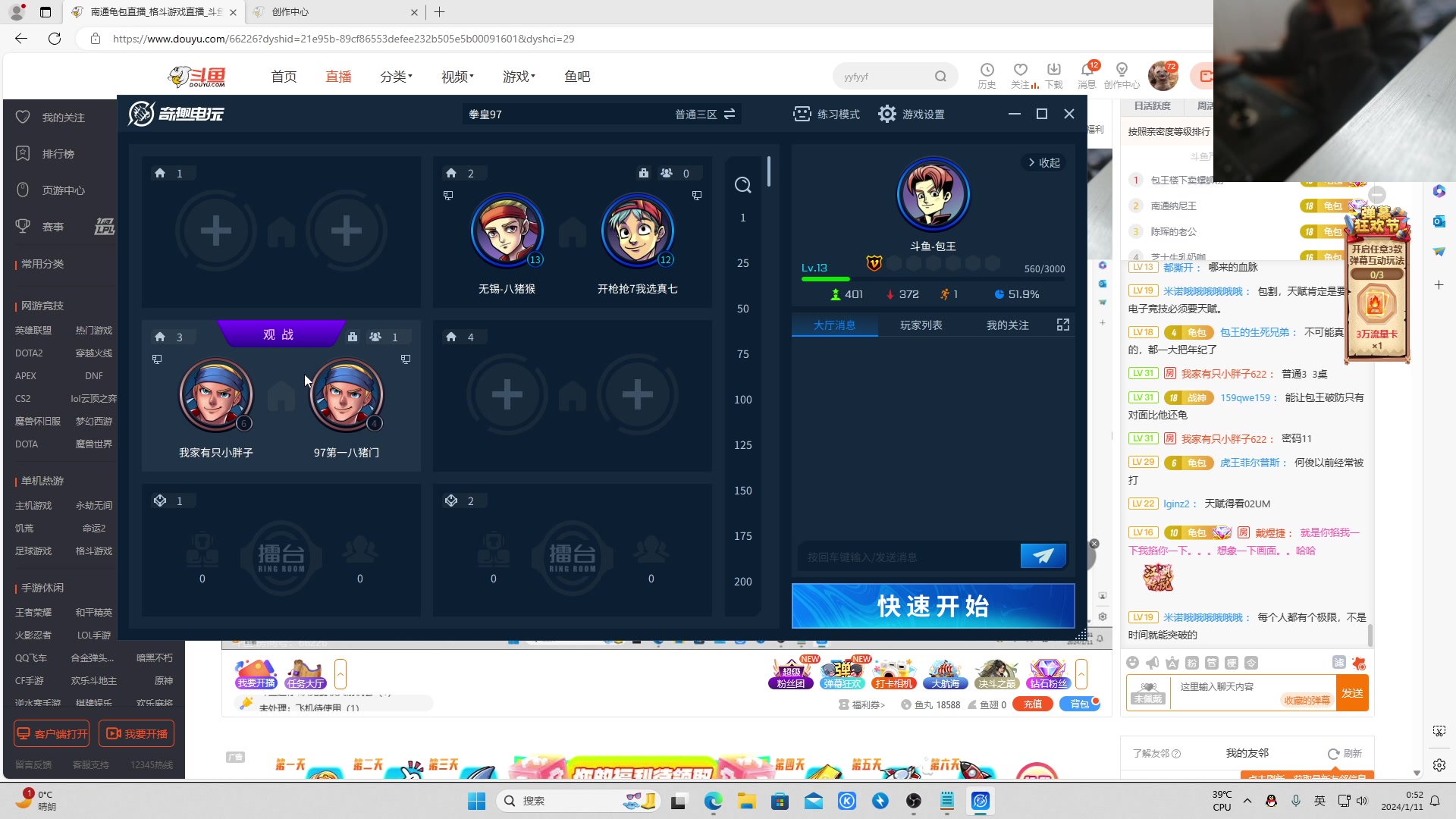Click avatar of 无锡-八猪猴 in room 2
The height and width of the screenshot is (819, 1456).
click(507, 230)
